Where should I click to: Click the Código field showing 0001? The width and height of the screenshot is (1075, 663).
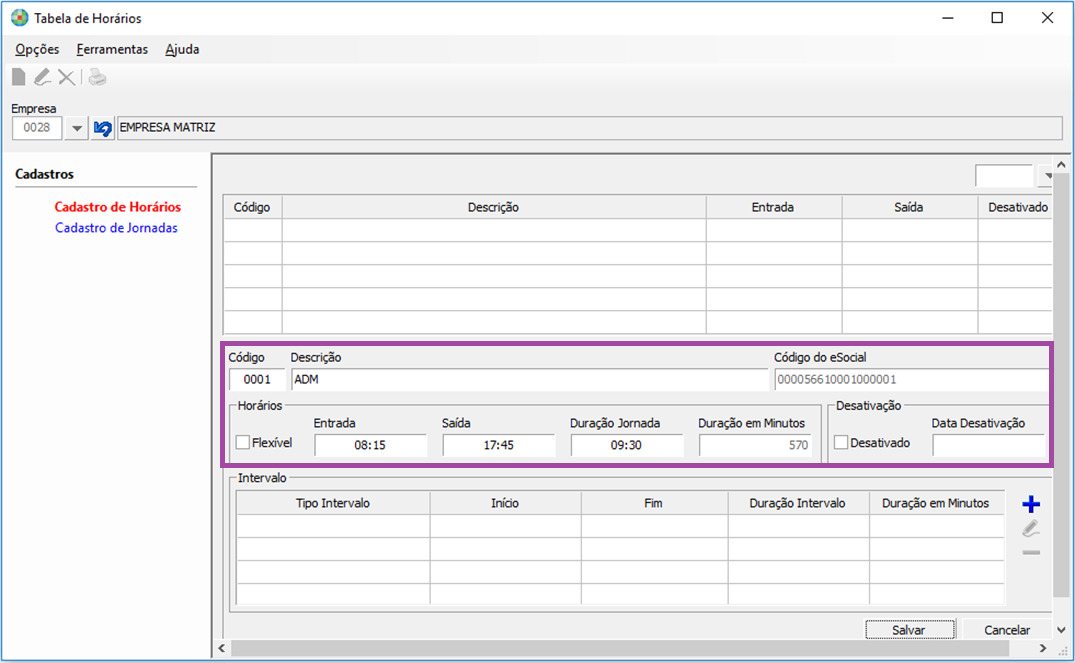tap(257, 379)
